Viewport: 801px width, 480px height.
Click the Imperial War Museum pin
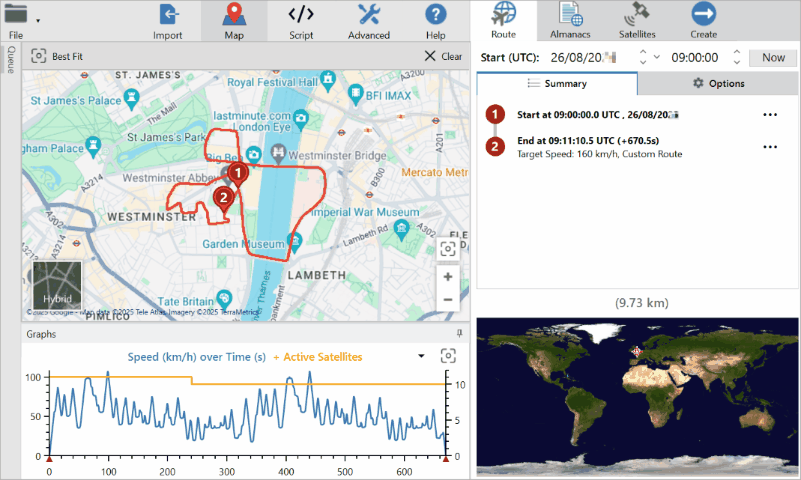coord(401,229)
